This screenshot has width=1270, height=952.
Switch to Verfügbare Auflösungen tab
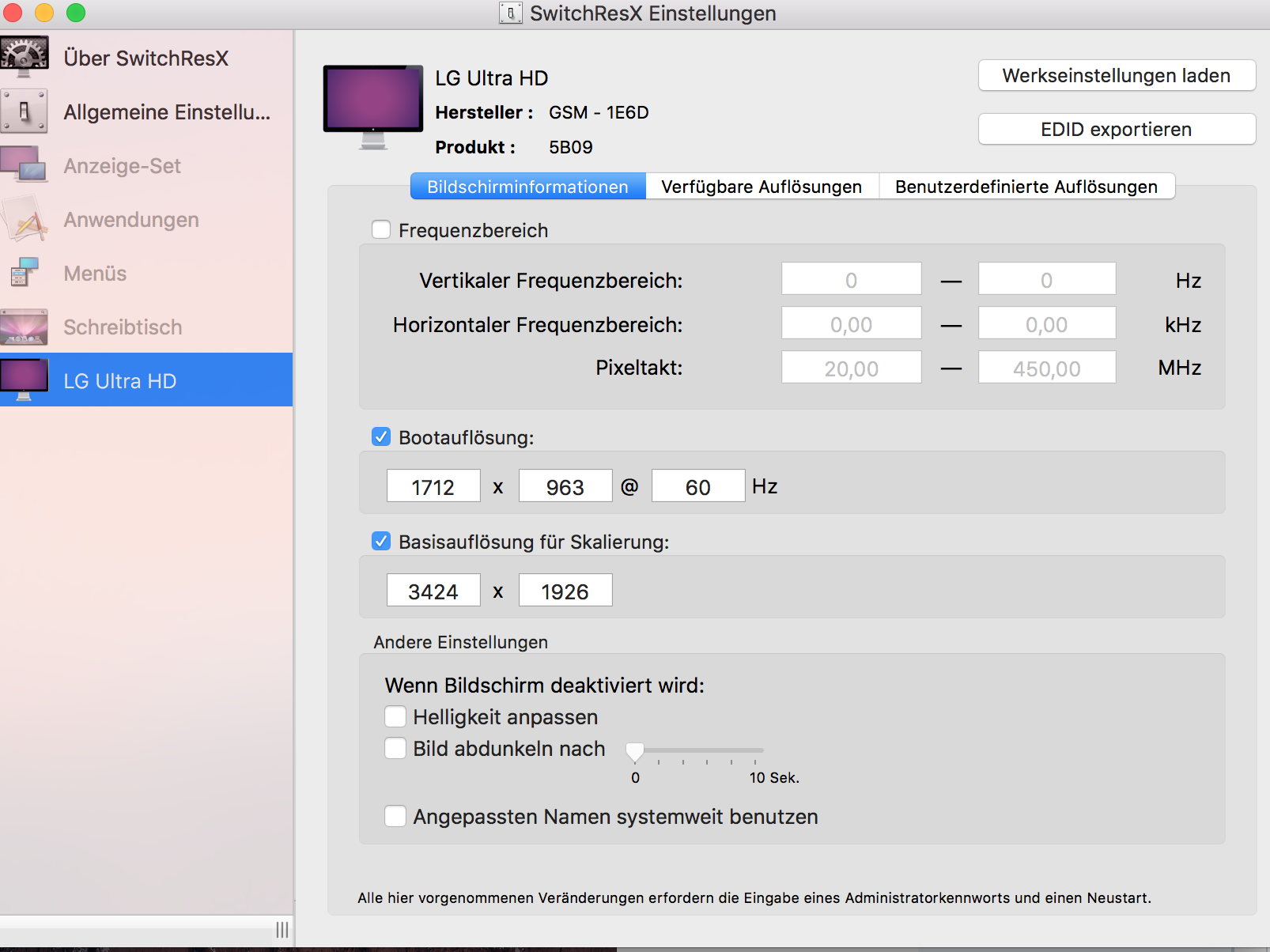tap(762, 187)
